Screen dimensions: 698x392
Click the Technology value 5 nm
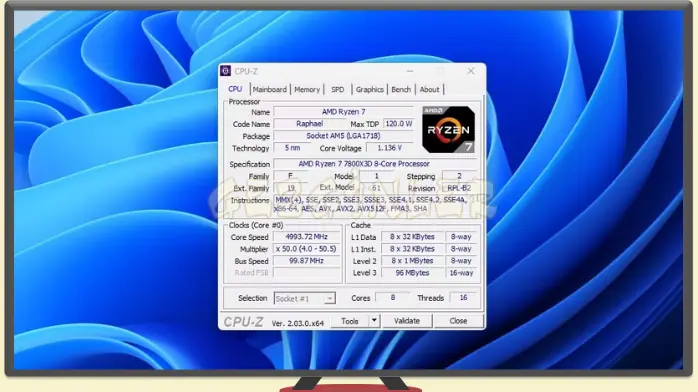(292, 148)
